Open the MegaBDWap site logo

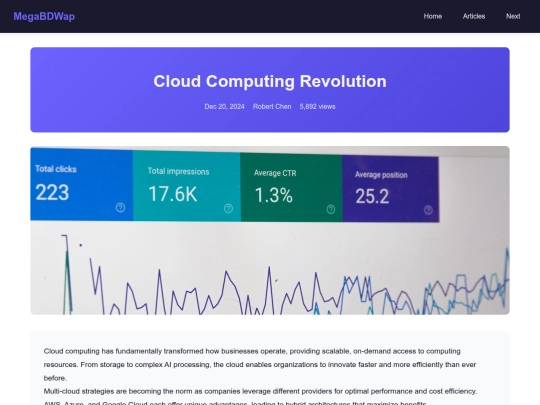[44, 16]
